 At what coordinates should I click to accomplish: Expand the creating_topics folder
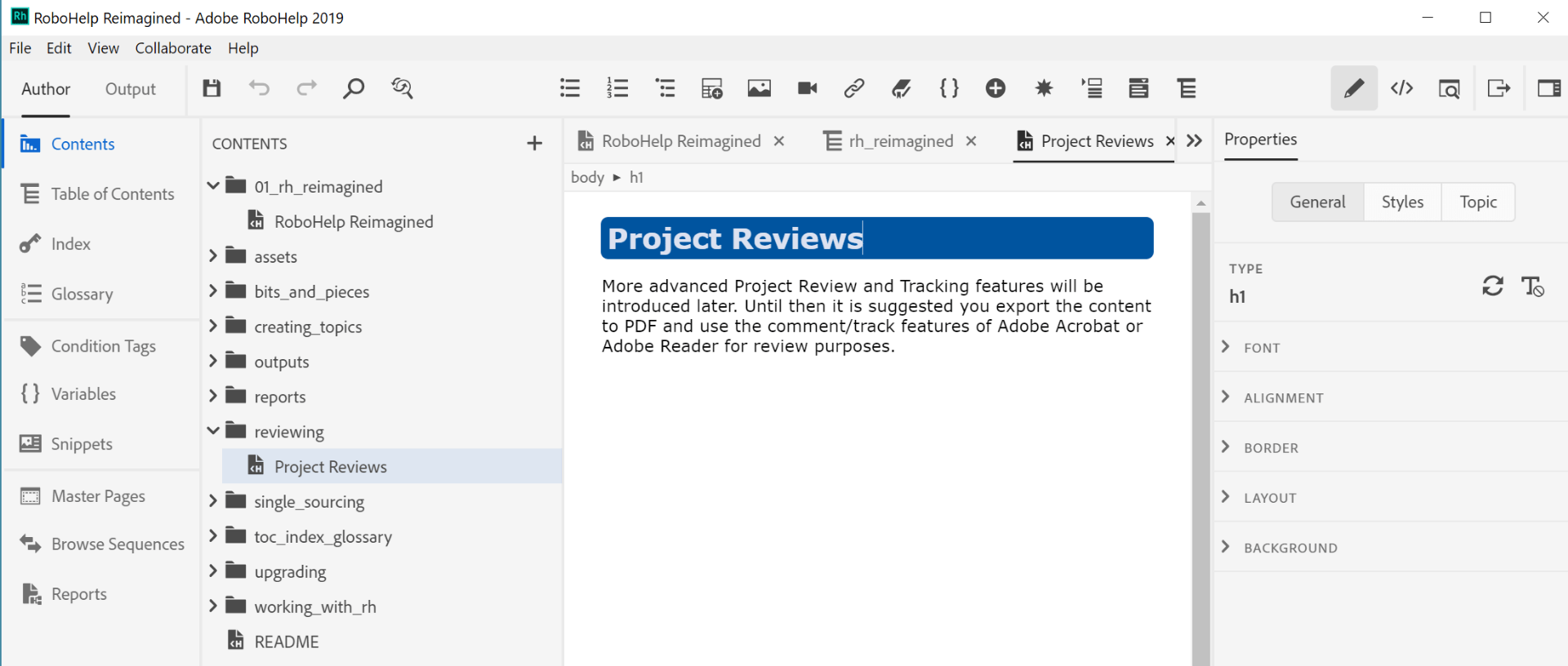point(213,326)
